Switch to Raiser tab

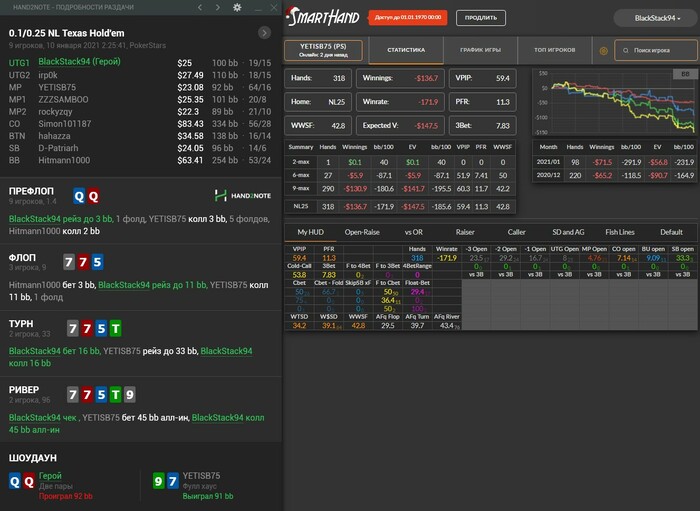pos(465,232)
